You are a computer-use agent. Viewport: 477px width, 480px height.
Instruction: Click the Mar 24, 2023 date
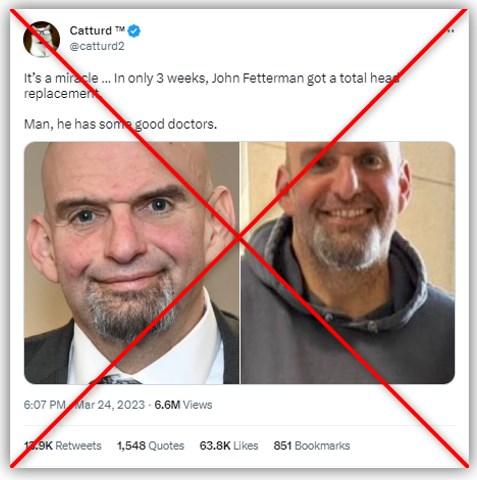(x=110, y=405)
